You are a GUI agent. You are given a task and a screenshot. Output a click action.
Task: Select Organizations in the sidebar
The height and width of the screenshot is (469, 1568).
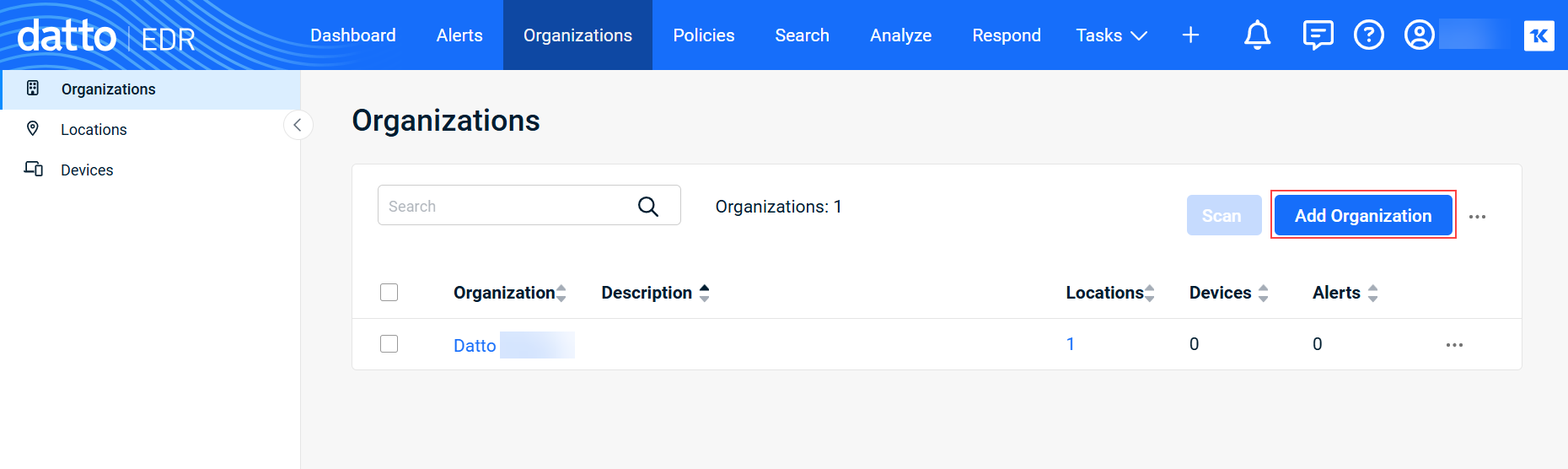pos(150,89)
